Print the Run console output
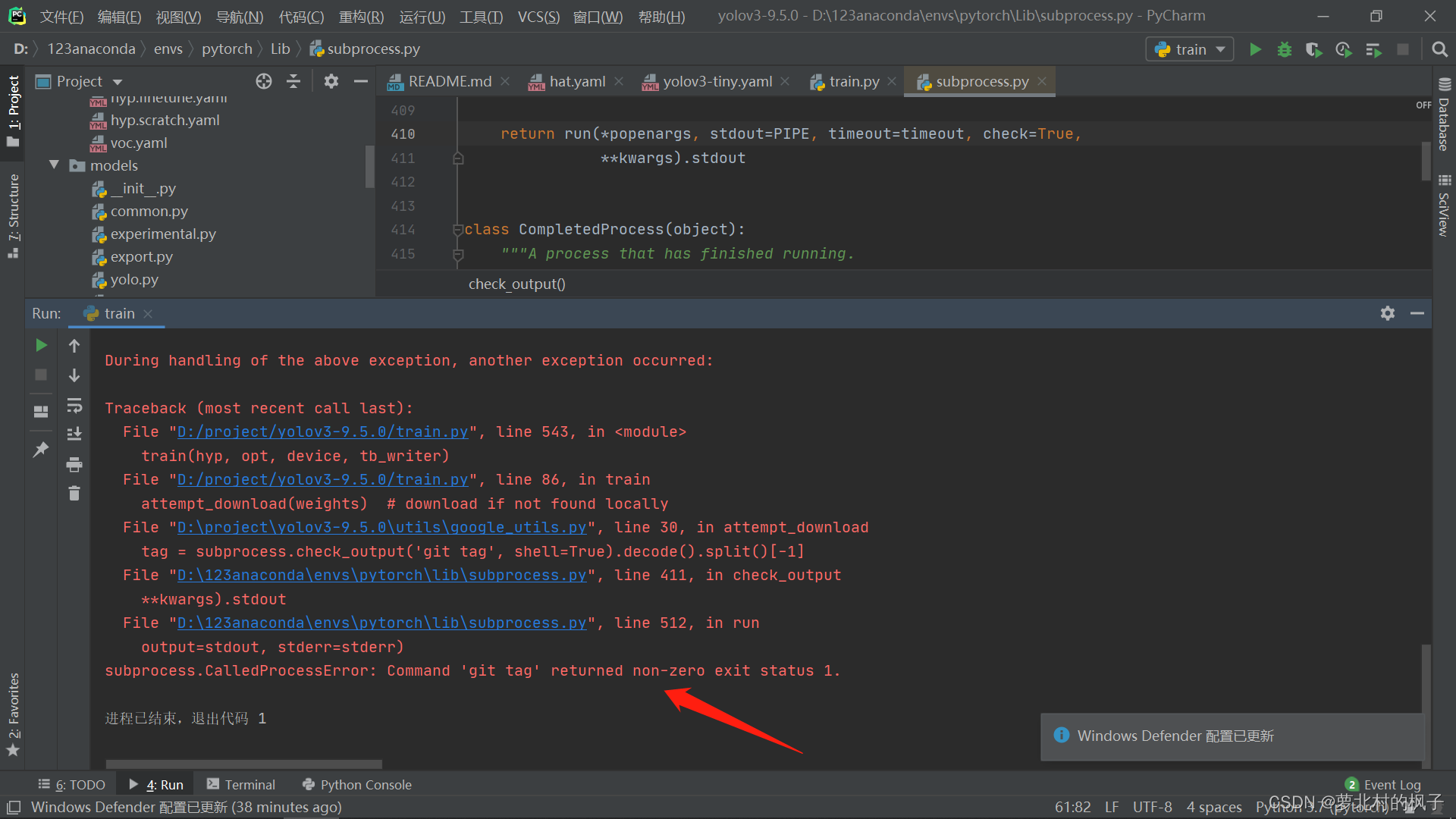This screenshot has height=819, width=1456. [74, 464]
